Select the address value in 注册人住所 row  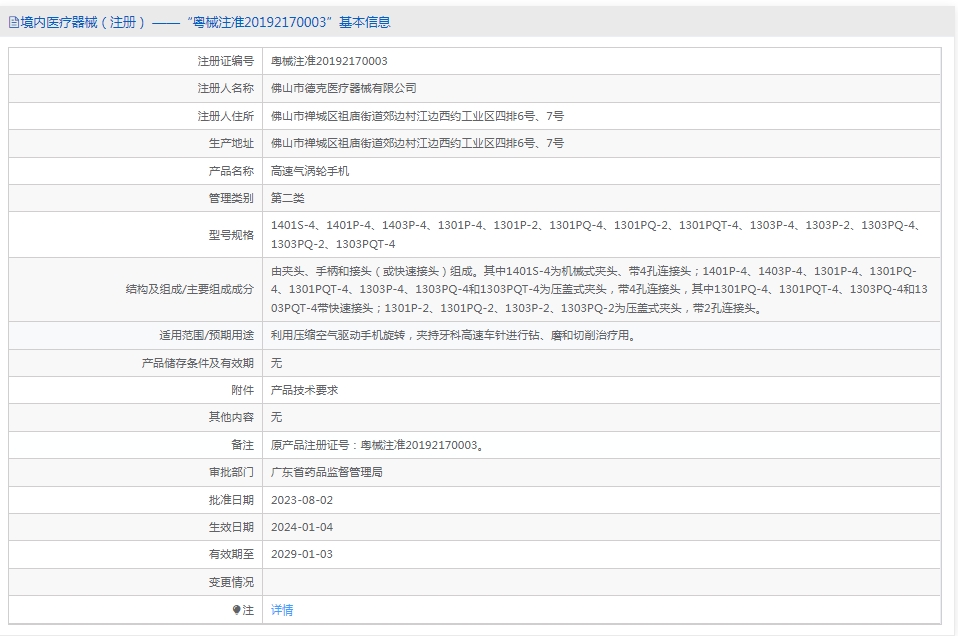point(417,116)
